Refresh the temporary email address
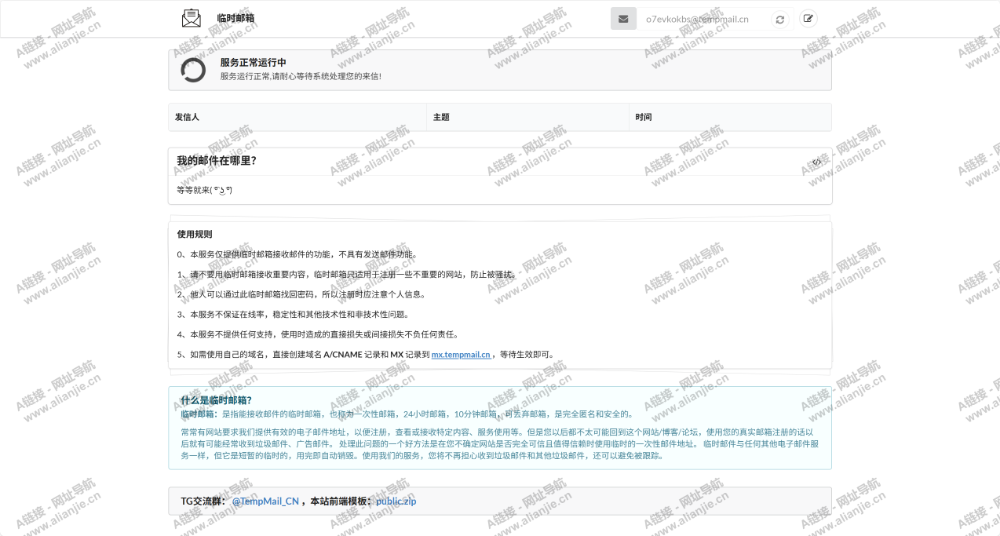This screenshot has height=536, width=1000. pyautogui.click(x=780, y=19)
